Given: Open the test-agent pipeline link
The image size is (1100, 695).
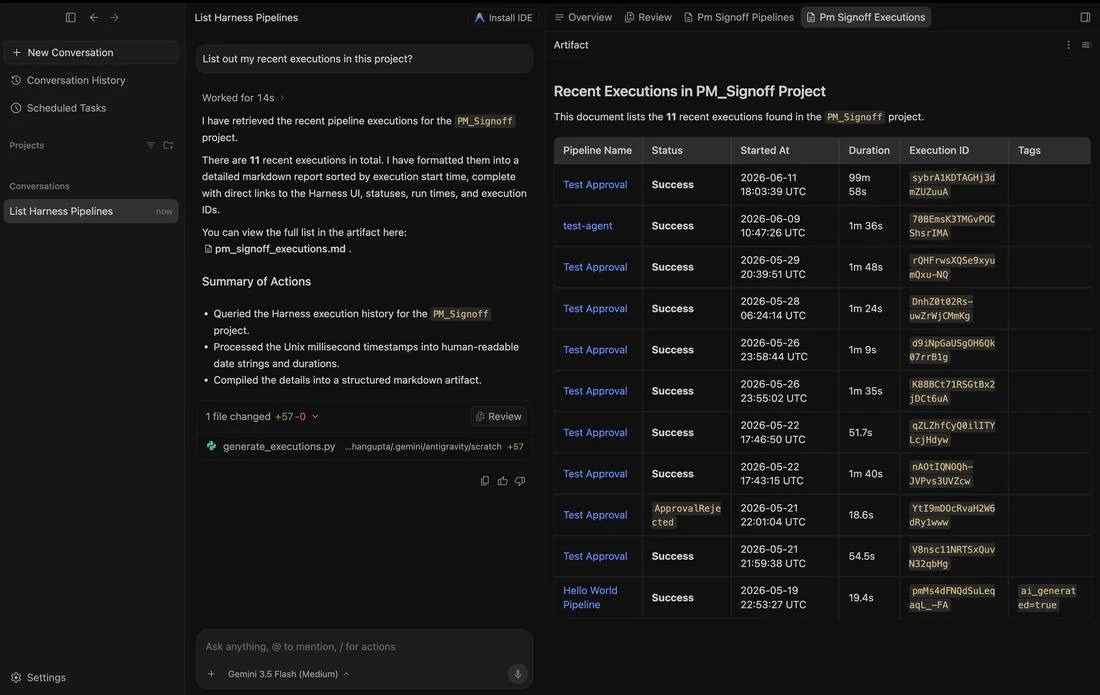Looking at the screenshot, I should pyautogui.click(x=587, y=226).
